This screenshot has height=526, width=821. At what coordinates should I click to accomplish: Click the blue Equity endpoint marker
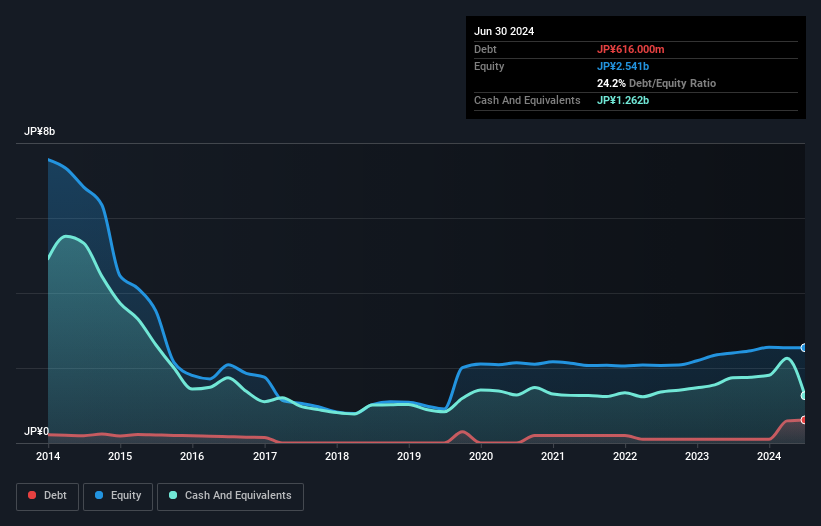(804, 348)
